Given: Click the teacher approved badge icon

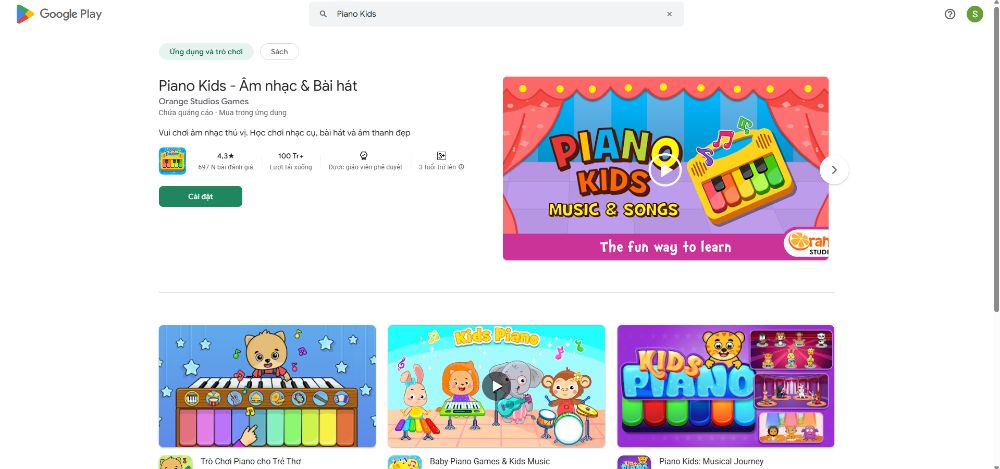Looking at the screenshot, I should (x=364, y=156).
